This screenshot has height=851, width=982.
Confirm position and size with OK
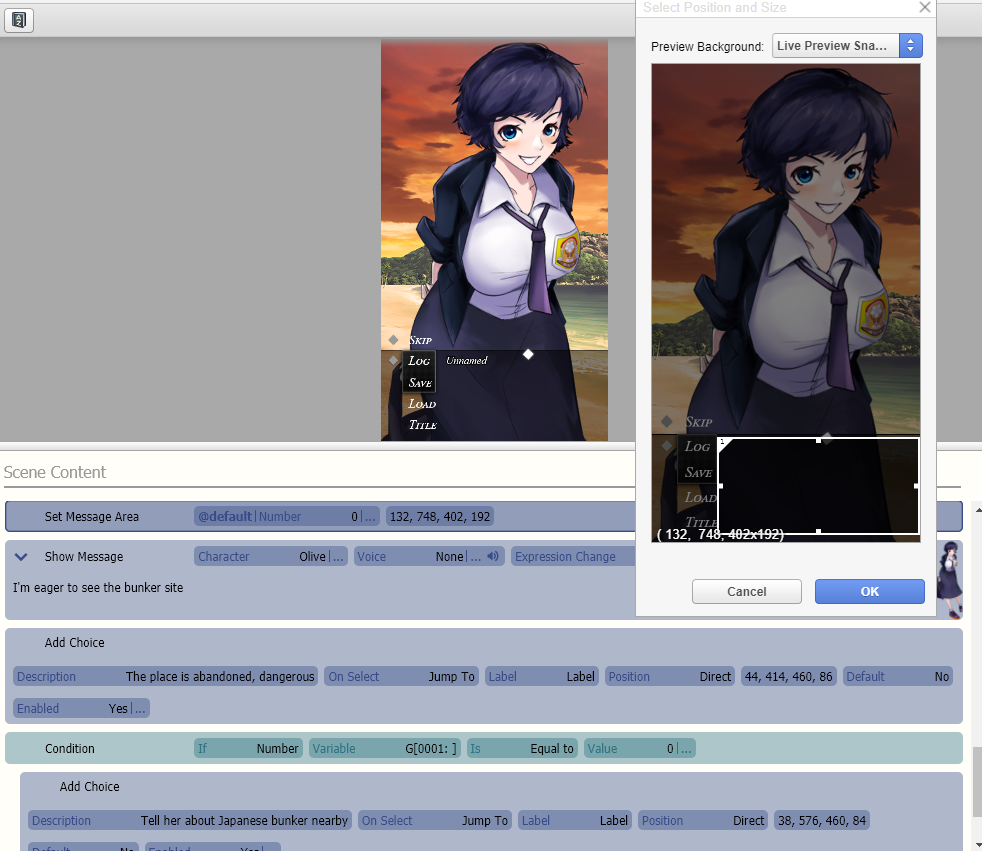pos(869,591)
